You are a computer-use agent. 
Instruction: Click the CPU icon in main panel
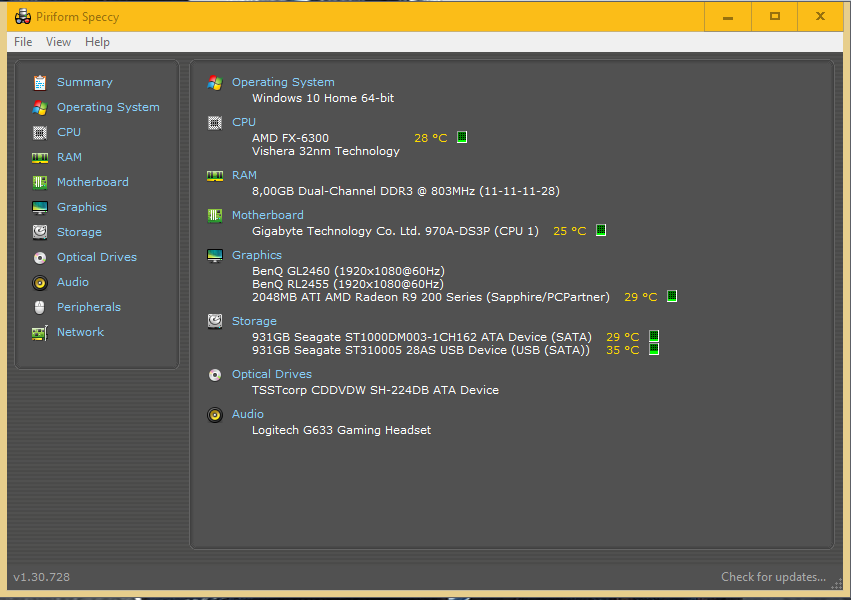pos(215,123)
